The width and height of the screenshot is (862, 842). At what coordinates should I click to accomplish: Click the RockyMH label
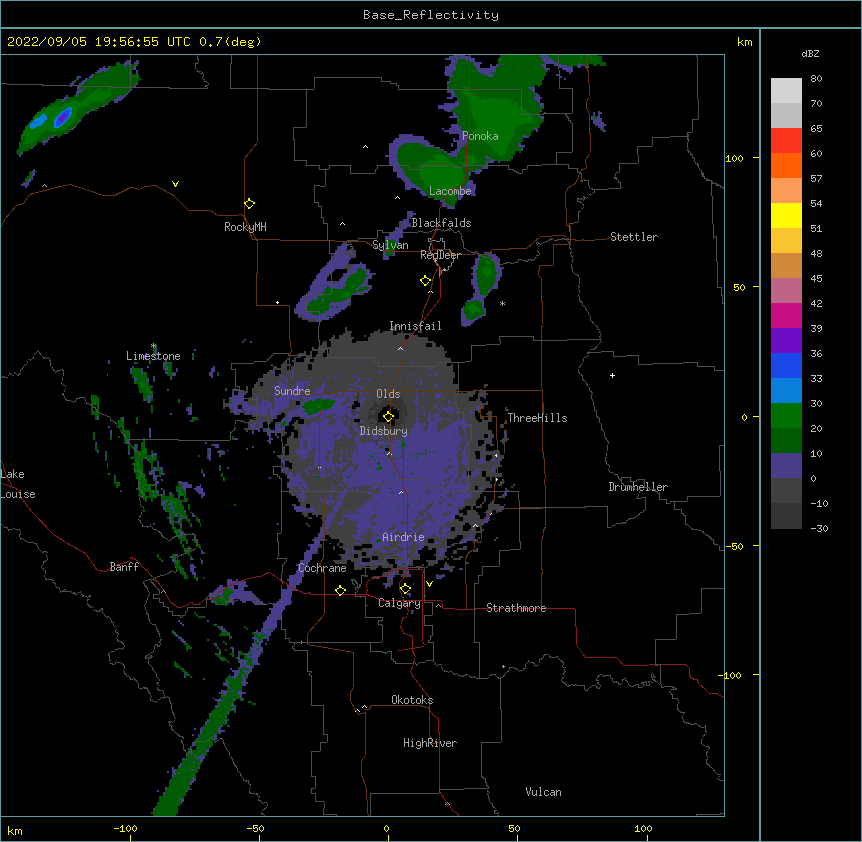click(245, 227)
